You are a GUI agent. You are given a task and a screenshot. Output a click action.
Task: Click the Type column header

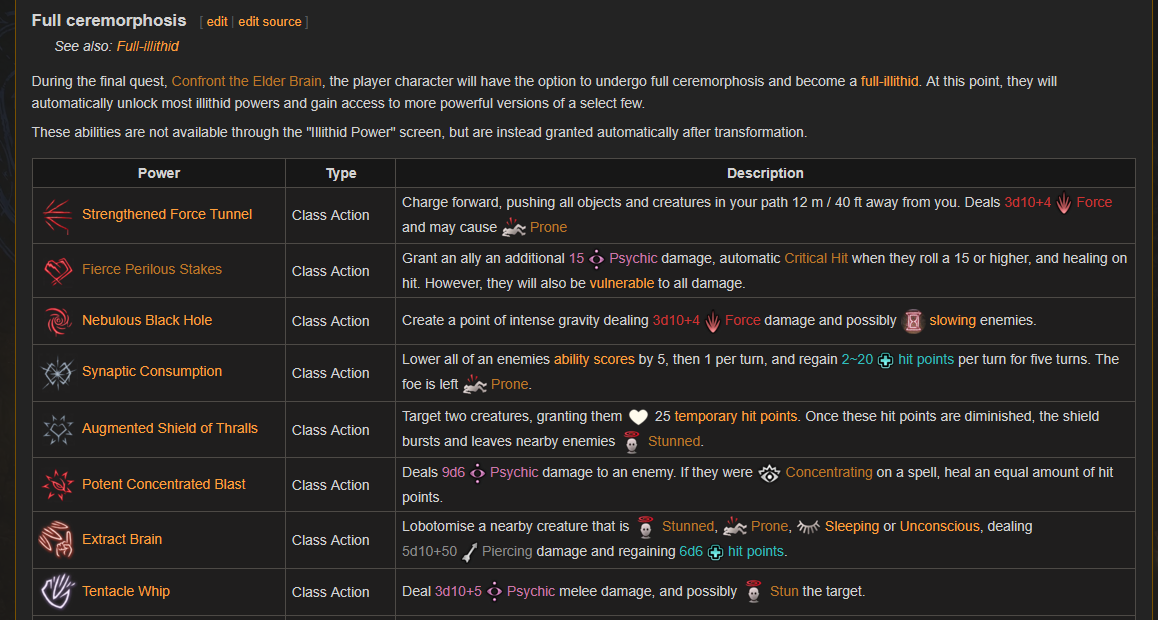click(x=340, y=173)
